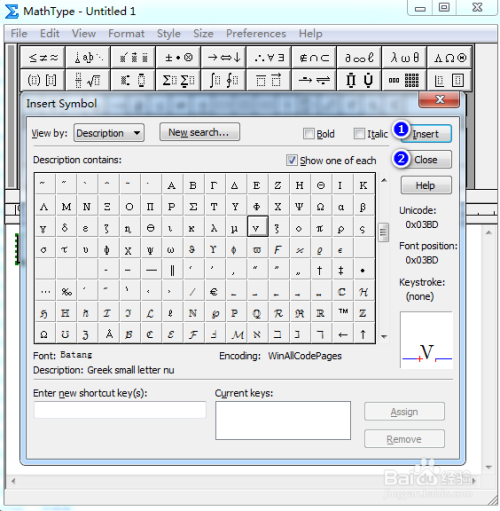Click the symbol grid scrollbar thumb
The height and width of the screenshot is (511, 500).
coord(383,232)
